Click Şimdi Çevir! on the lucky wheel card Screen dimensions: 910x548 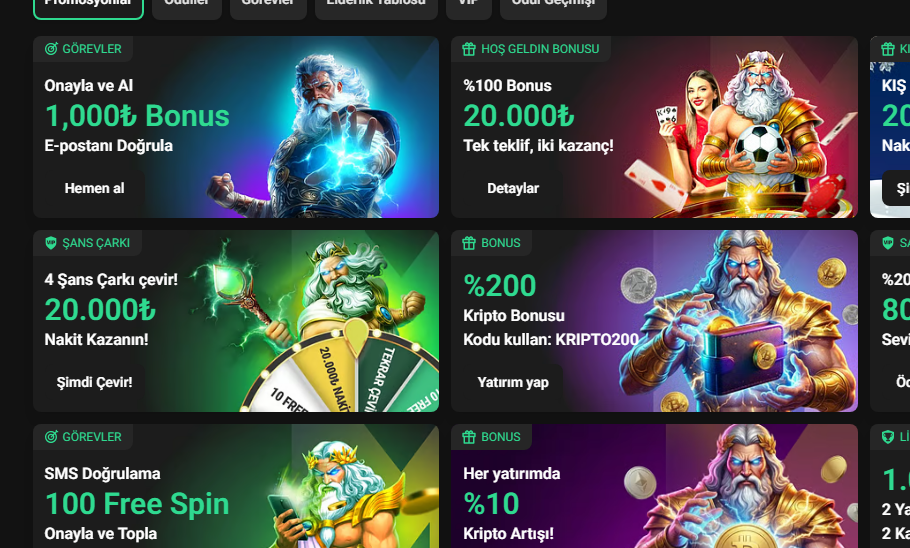click(x=94, y=382)
